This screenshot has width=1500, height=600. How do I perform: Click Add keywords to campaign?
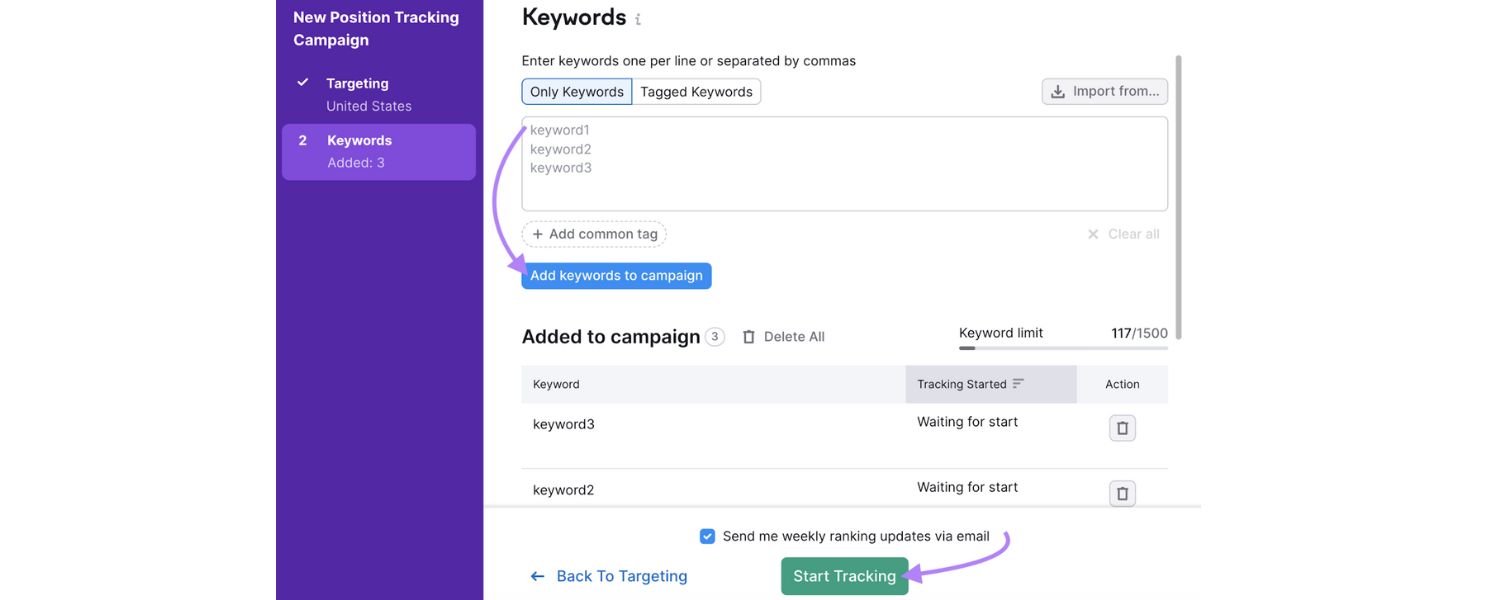pyautogui.click(x=616, y=275)
